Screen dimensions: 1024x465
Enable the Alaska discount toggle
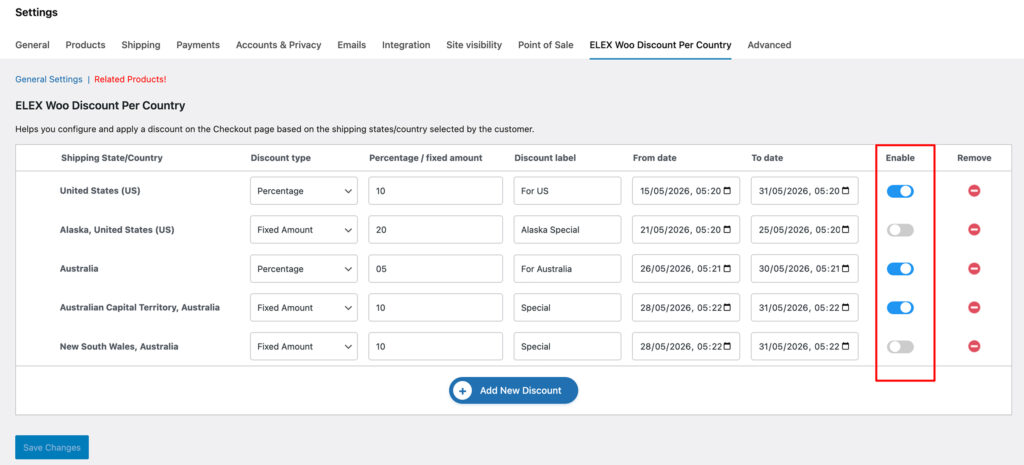coord(900,230)
